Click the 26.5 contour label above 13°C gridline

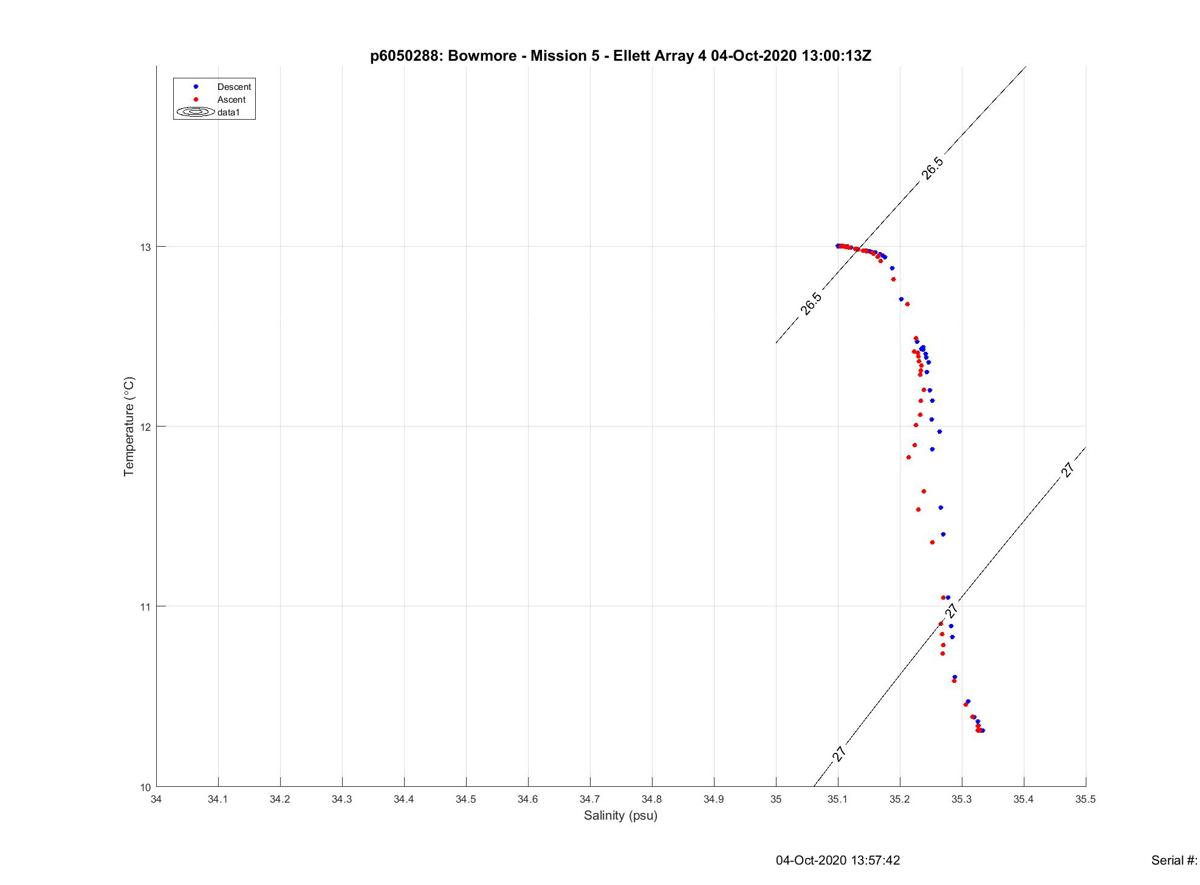932,169
